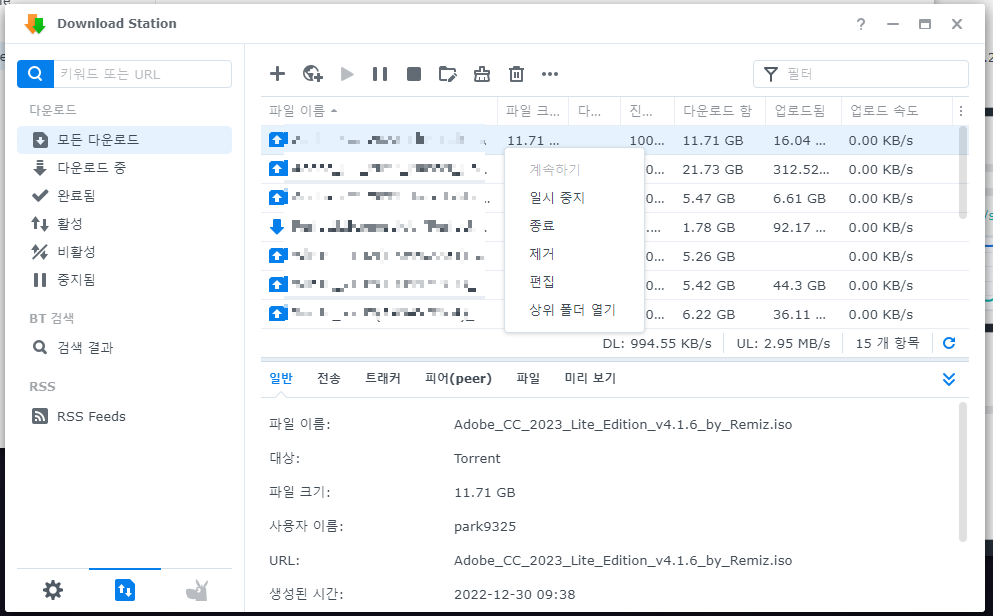Screen dimensions: 993x616
Task: Open the 피어(peer) tab
Action: pyautogui.click(x=458, y=378)
